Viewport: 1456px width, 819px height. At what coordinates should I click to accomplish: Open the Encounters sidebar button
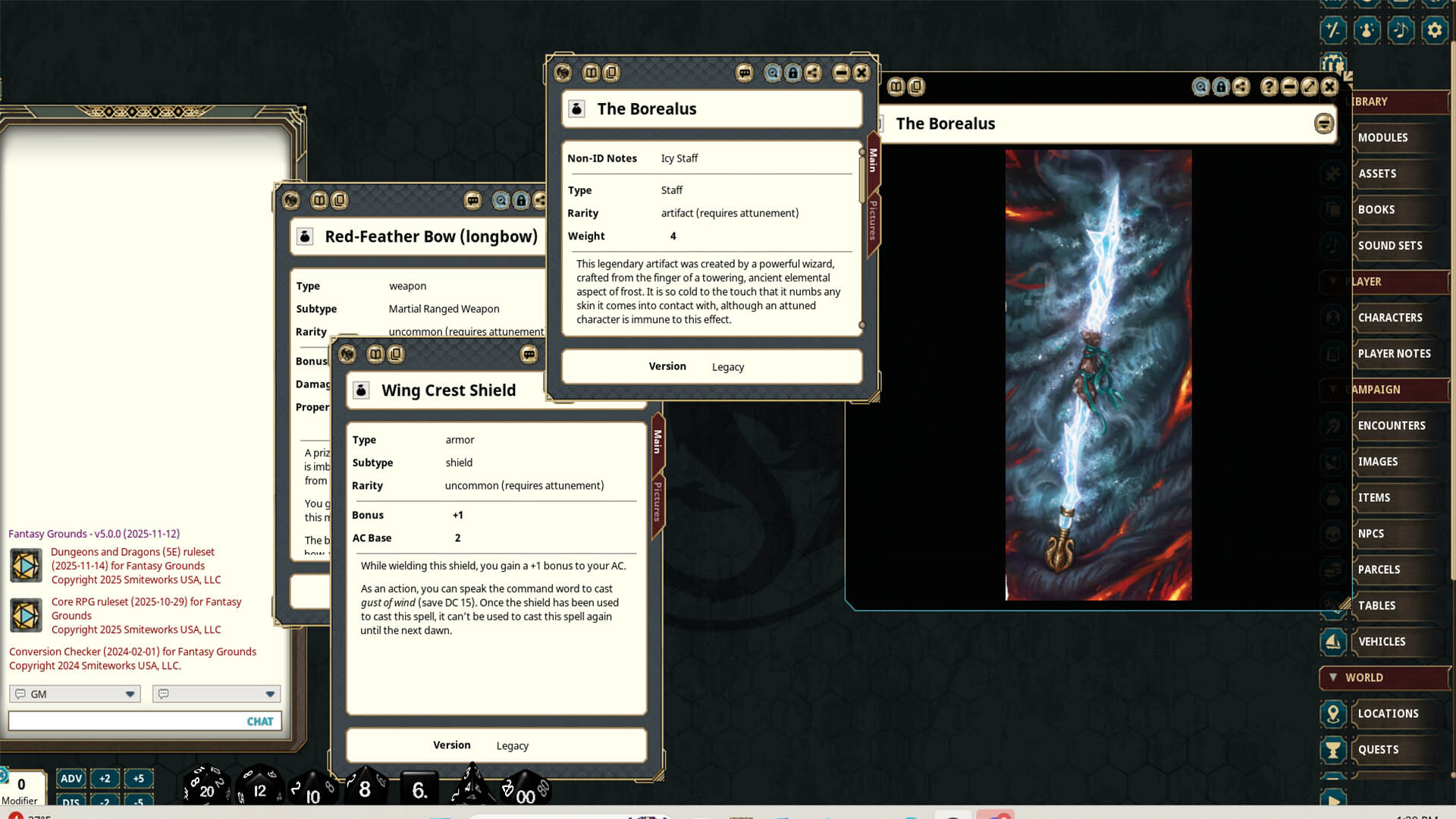click(x=1392, y=425)
